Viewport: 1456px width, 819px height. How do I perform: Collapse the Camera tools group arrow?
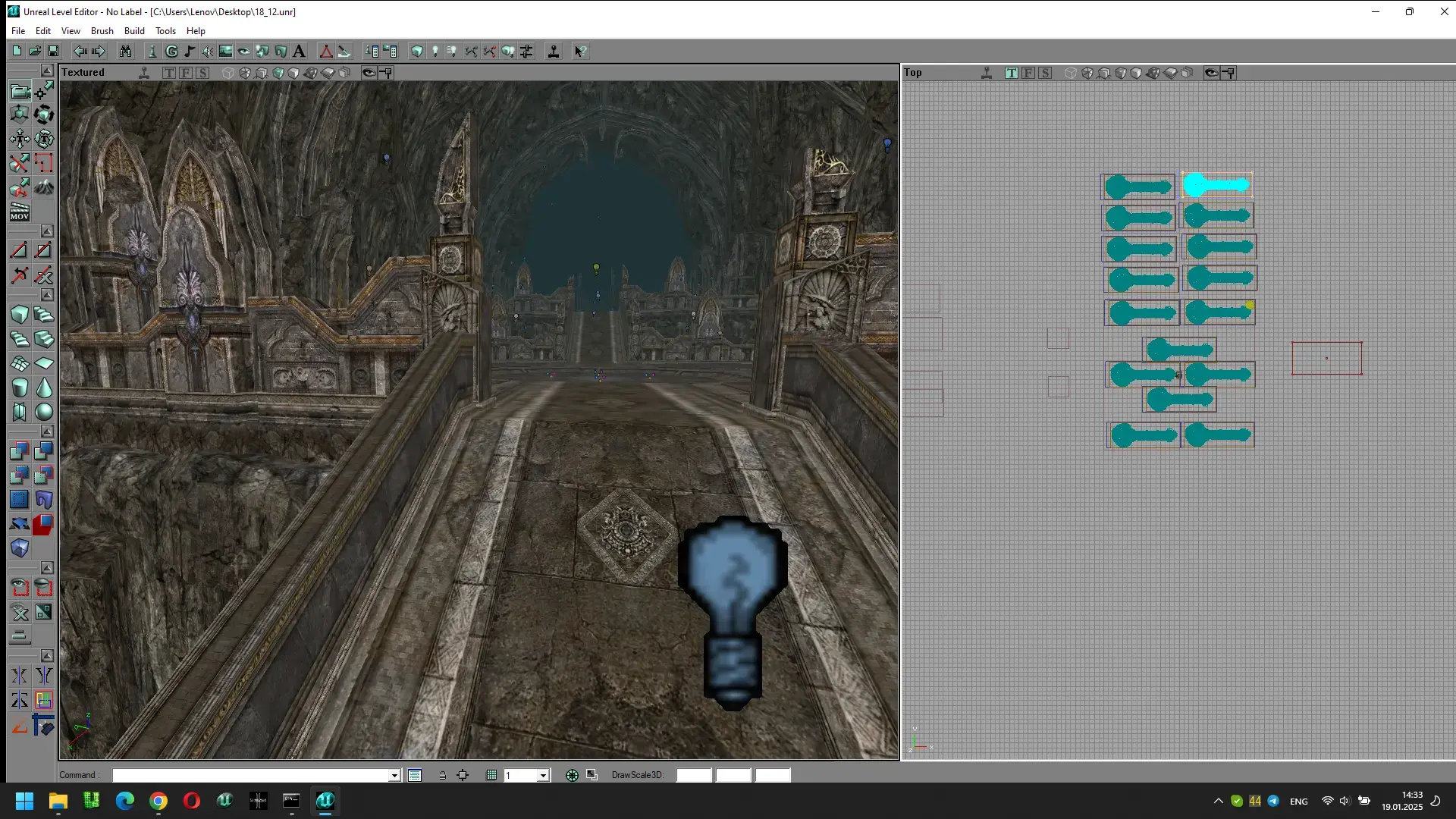point(47,71)
